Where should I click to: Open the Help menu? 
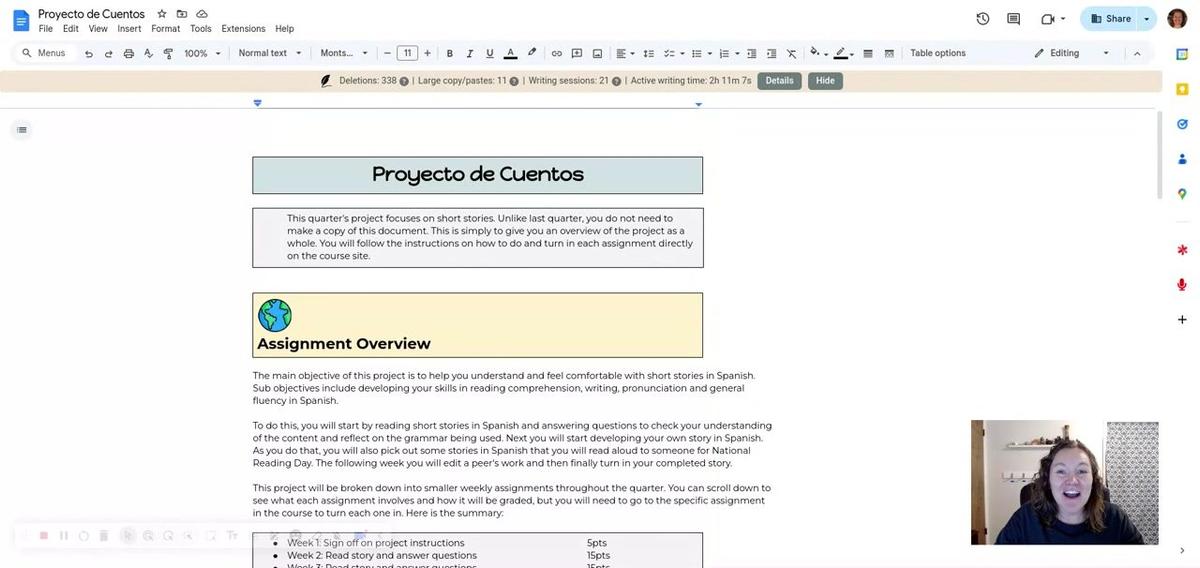click(x=284, y=29)
